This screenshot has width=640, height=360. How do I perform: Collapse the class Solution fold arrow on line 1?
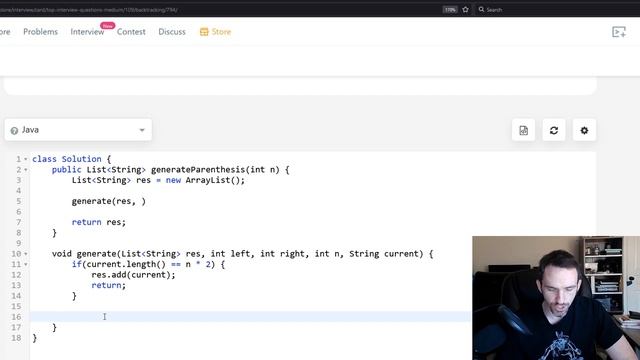pyautogui.click(x=26, y=159)
